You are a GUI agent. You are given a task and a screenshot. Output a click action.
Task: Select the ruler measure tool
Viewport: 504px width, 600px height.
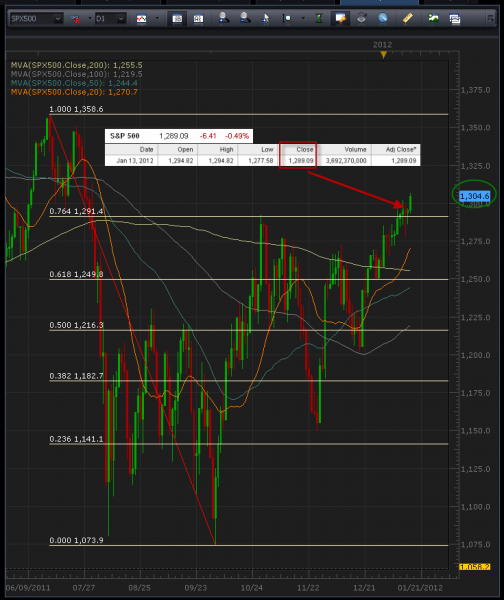(408, 18)
